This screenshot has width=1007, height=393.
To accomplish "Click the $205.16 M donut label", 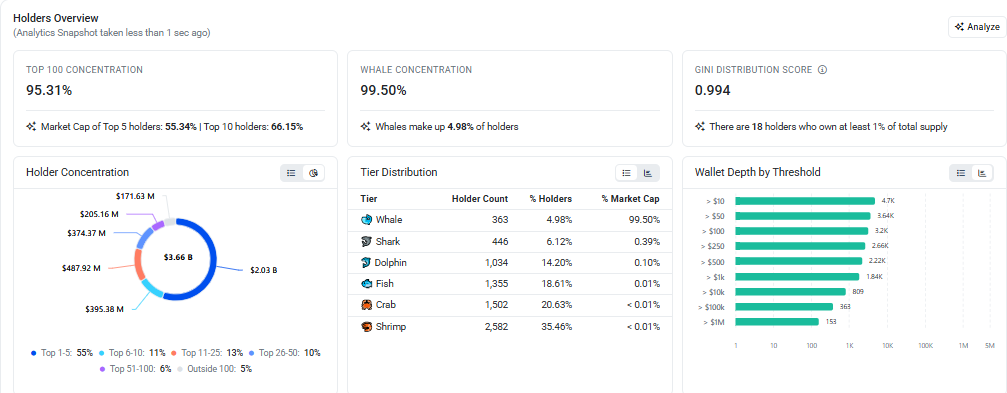I will [100, 214].
